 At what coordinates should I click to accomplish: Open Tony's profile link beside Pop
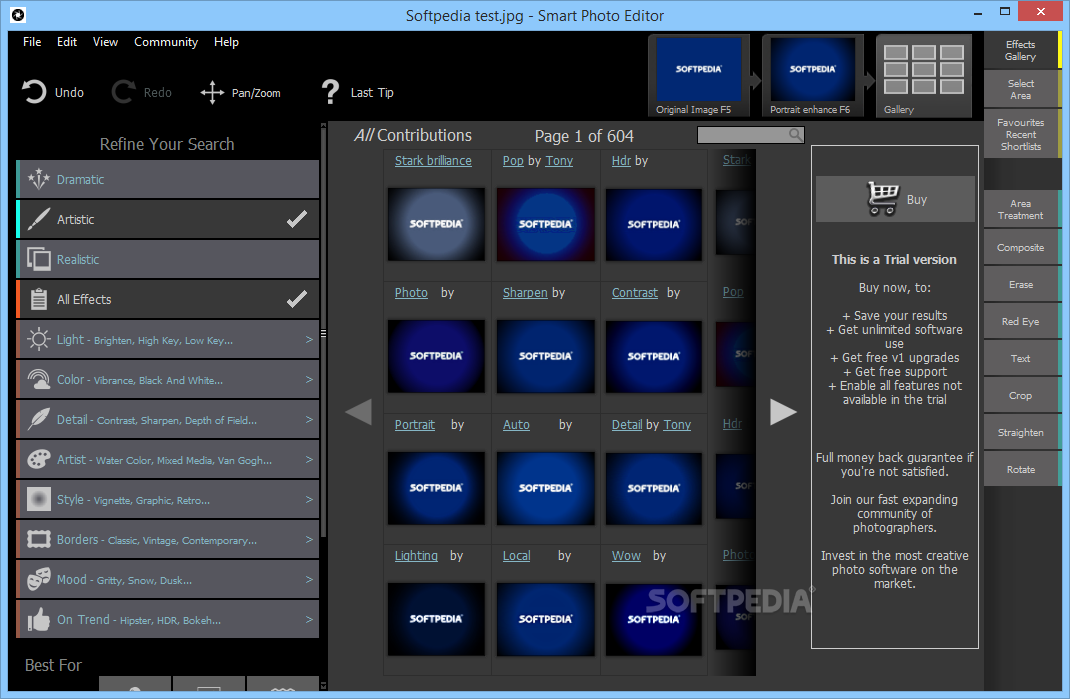(x=559, y=160)
